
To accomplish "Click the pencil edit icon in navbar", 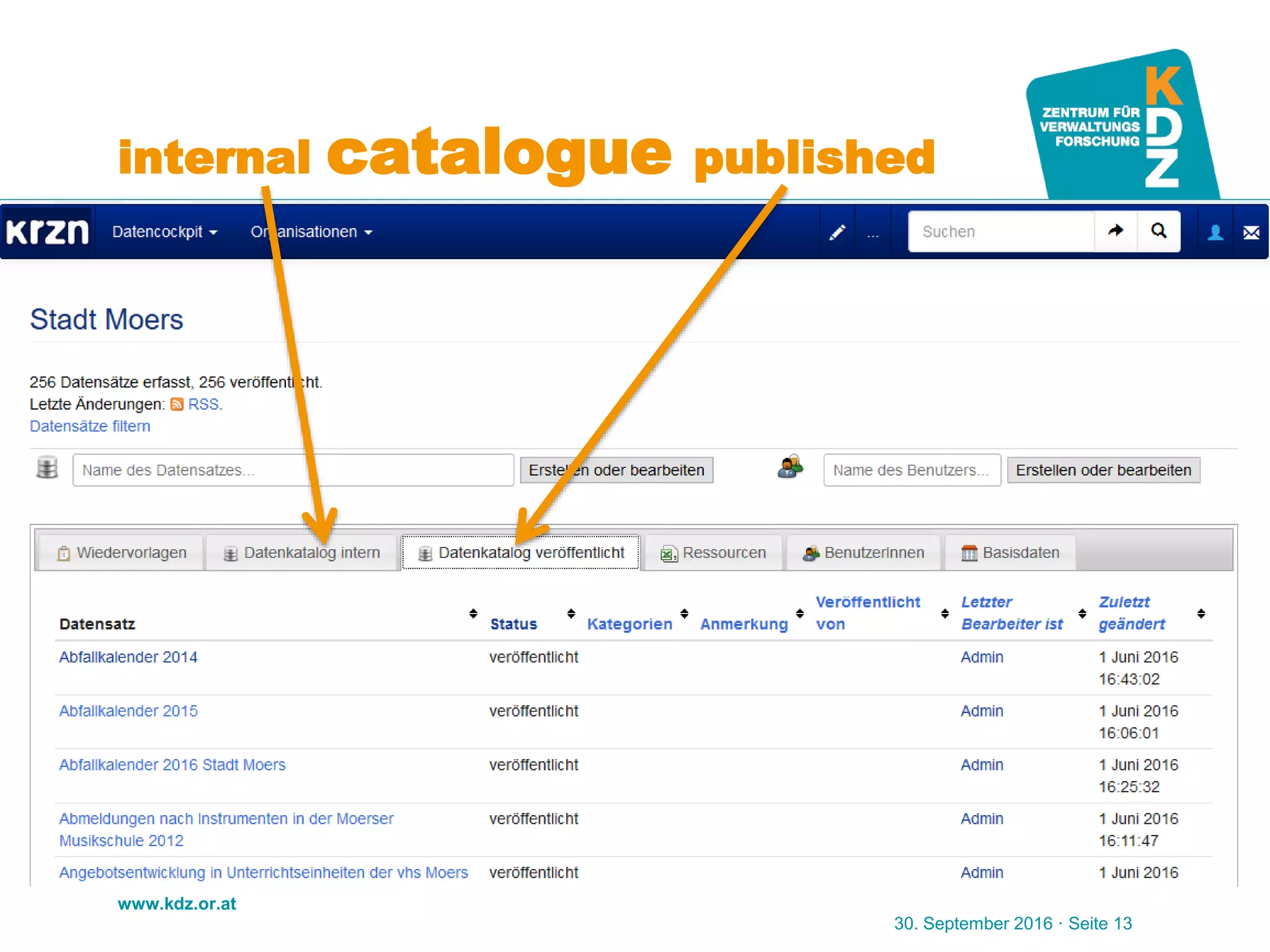I will [837, 232].
